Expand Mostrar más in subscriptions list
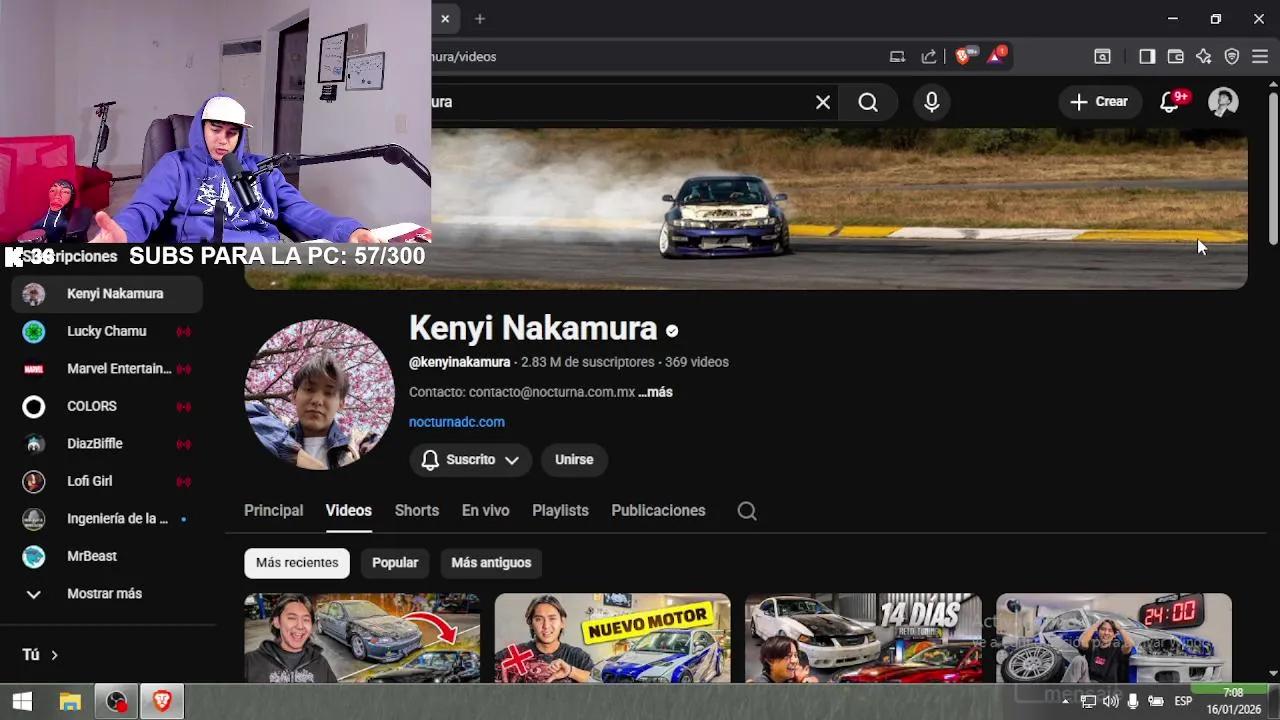This screenshot has width=1280, height=720. click(x=107, y=594)
